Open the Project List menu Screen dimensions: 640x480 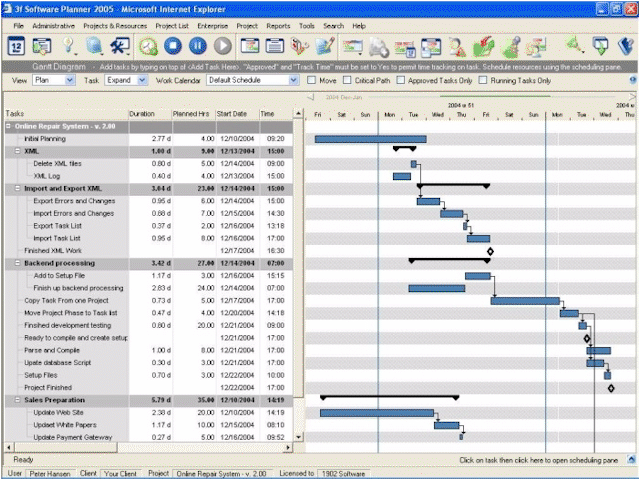tap(172, 26)
